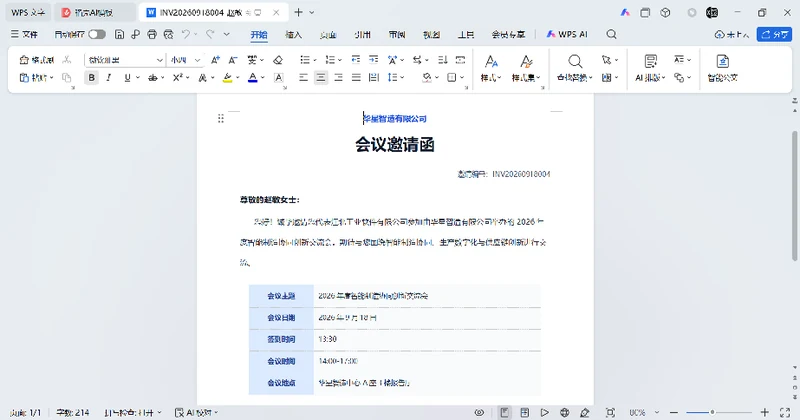Click the Redo arrow icon
This screenshot has width=800, height=420.
(210, 34)
